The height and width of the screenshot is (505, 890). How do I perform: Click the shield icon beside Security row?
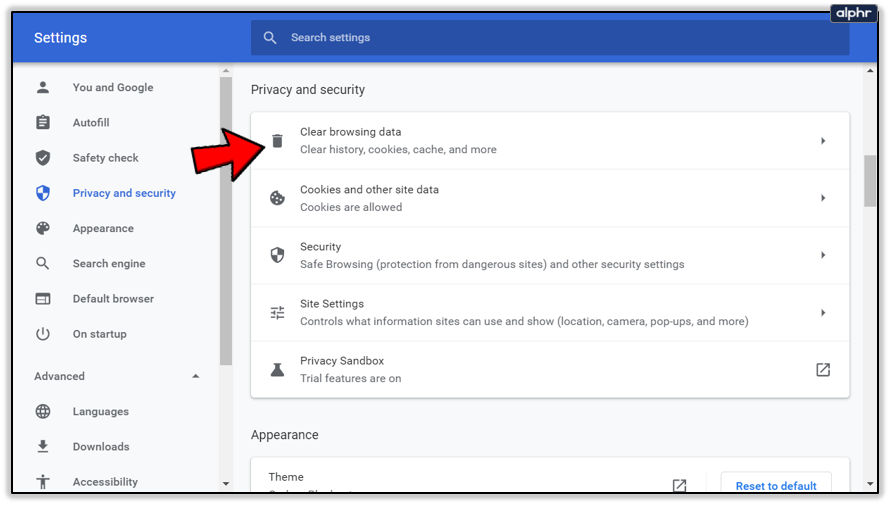277,255
